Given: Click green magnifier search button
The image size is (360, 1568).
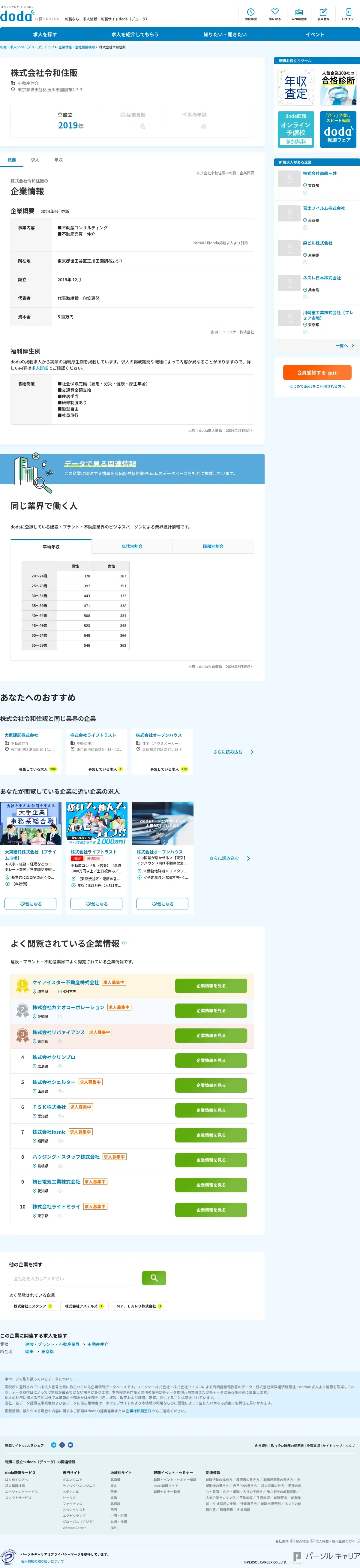Looking at the screenshot, I should [x=154, y=1278].
